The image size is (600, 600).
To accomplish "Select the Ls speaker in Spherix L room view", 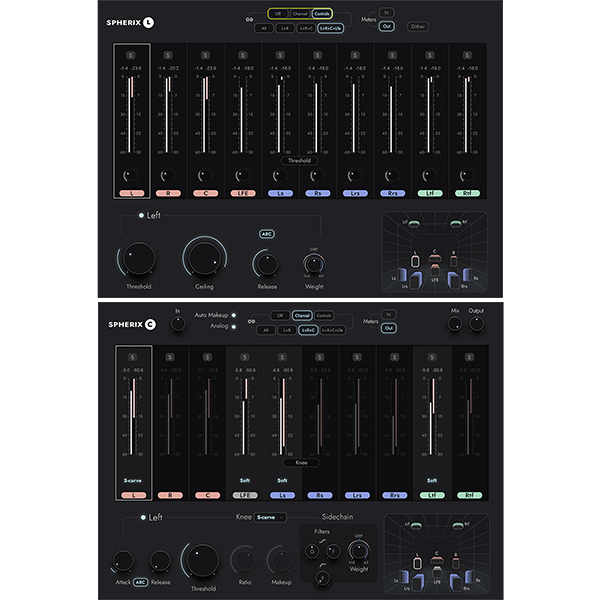I will point(402,275).
